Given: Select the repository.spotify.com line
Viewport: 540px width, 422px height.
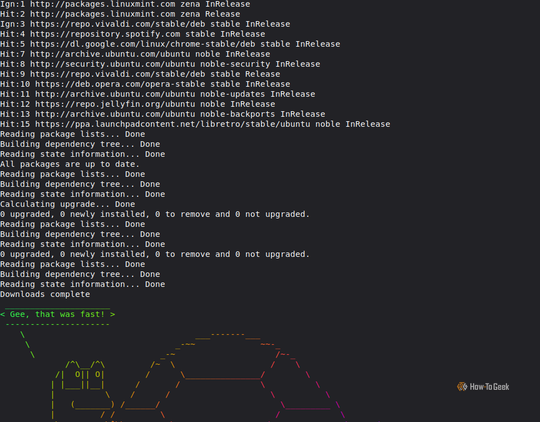Looking at the screenshot, I should pyautogui.click(x=133, y=34).
